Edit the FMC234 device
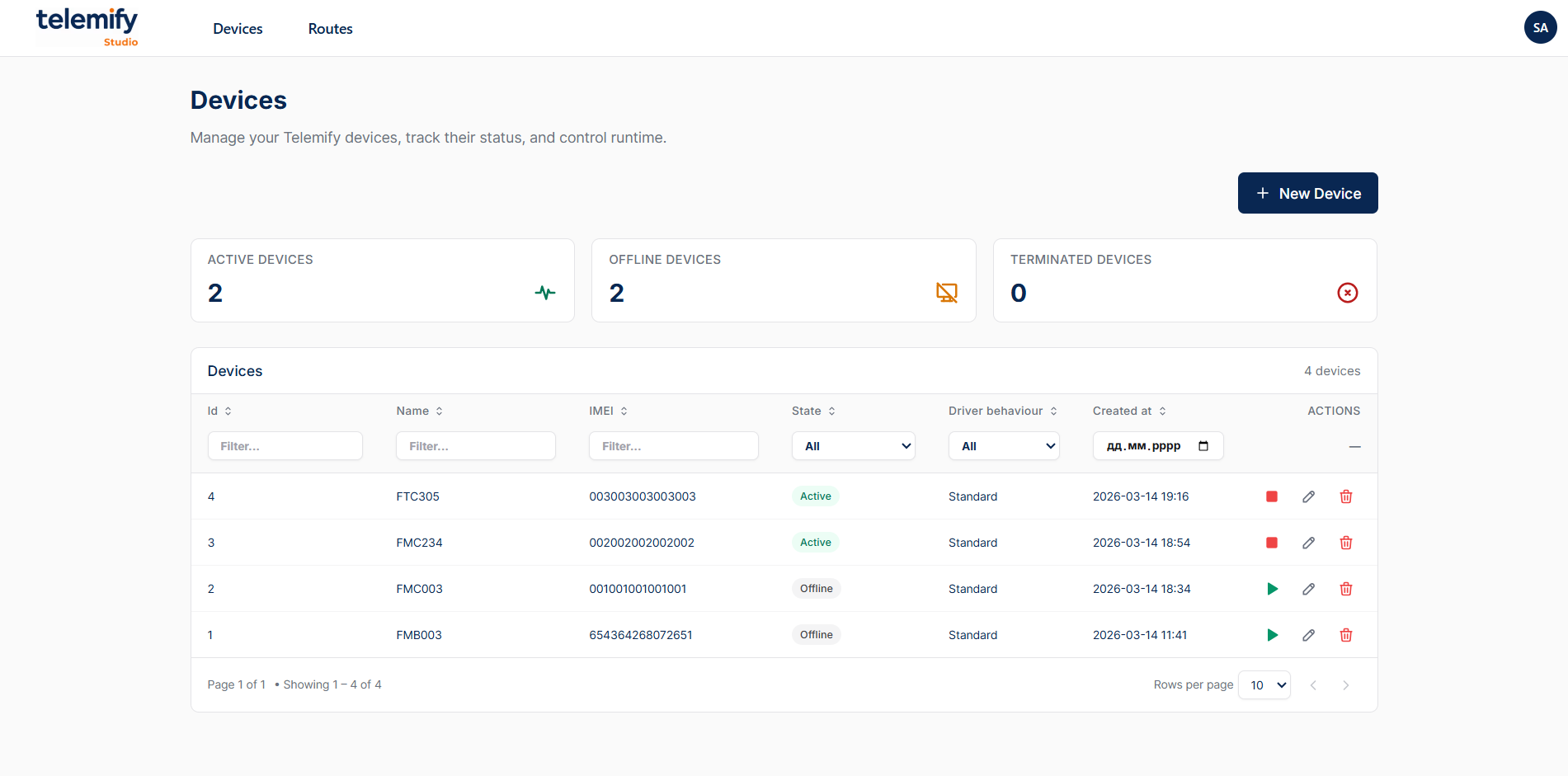1568x776 pixels. point(1308,543)
